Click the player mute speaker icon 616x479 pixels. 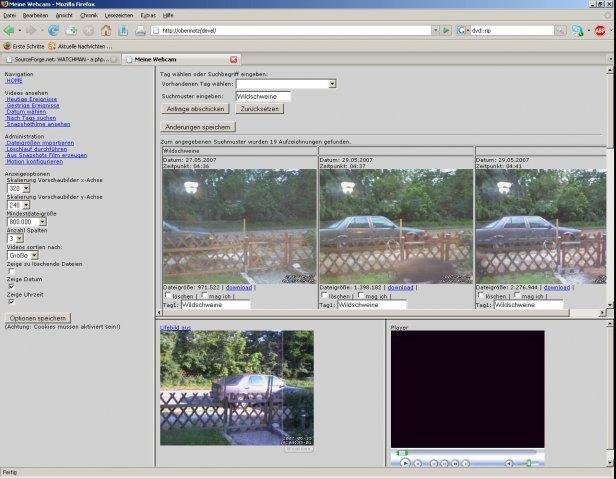[x=509, y=463]
